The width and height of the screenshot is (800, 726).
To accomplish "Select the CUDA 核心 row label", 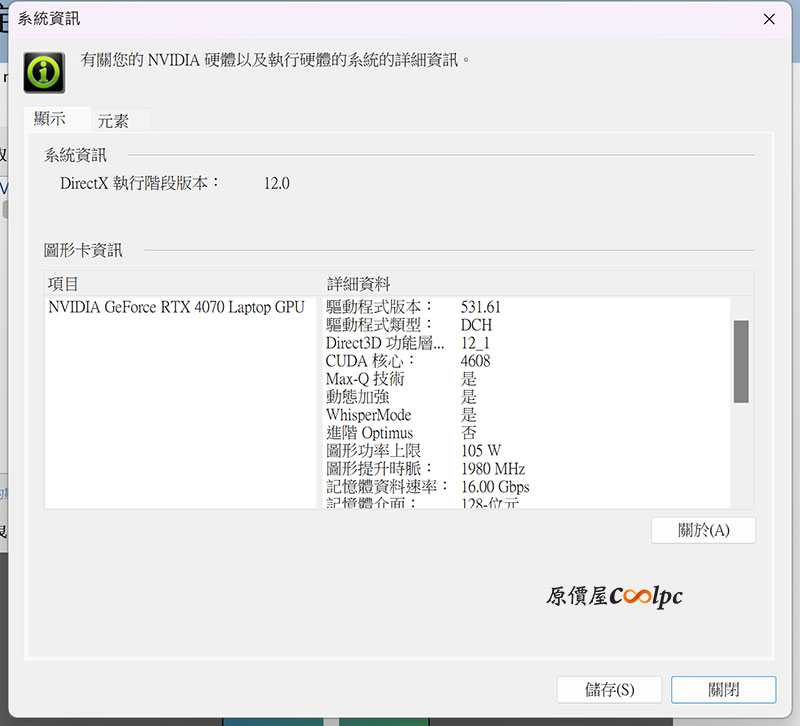I will tap(370, 361).
